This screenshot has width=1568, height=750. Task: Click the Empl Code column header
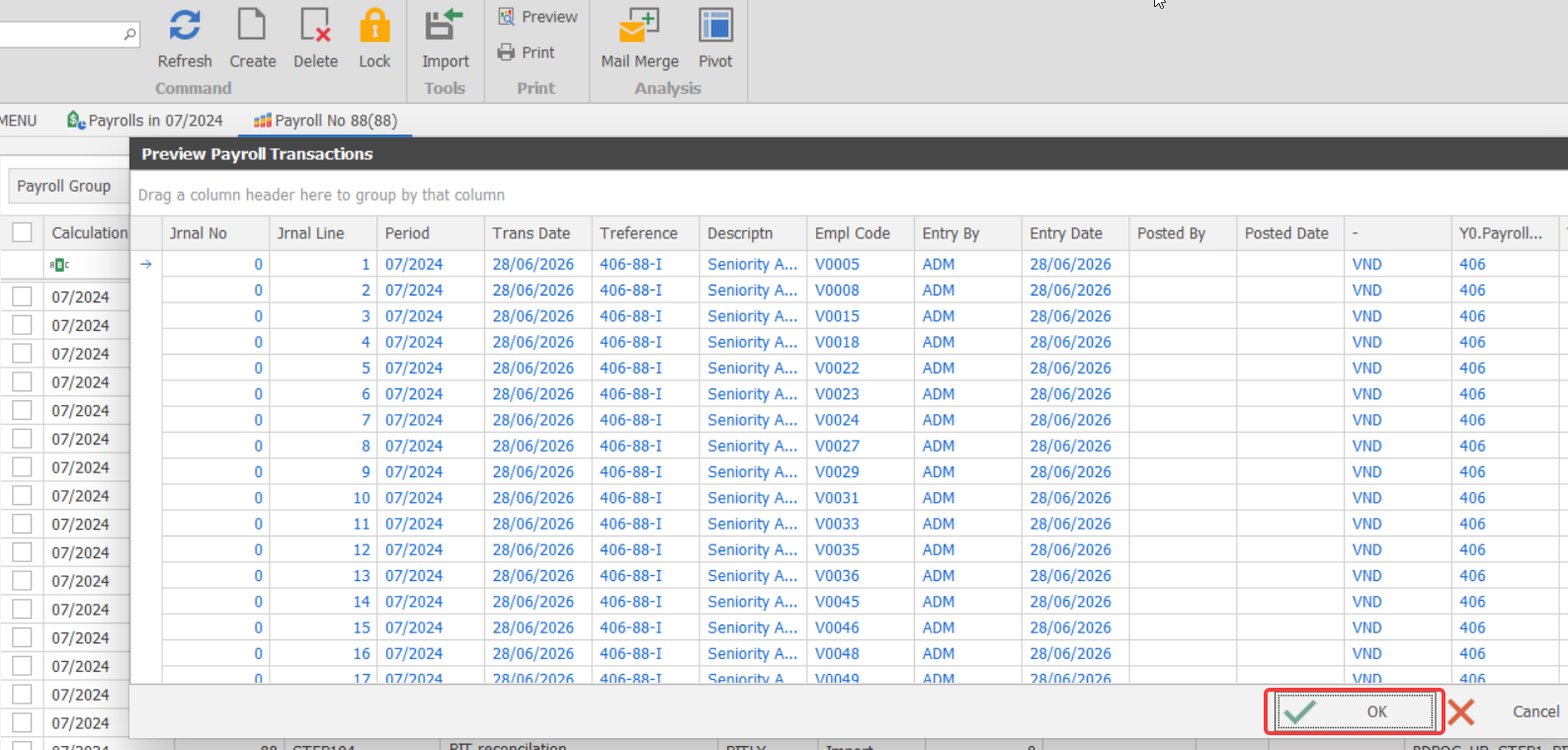pos(861,233)
